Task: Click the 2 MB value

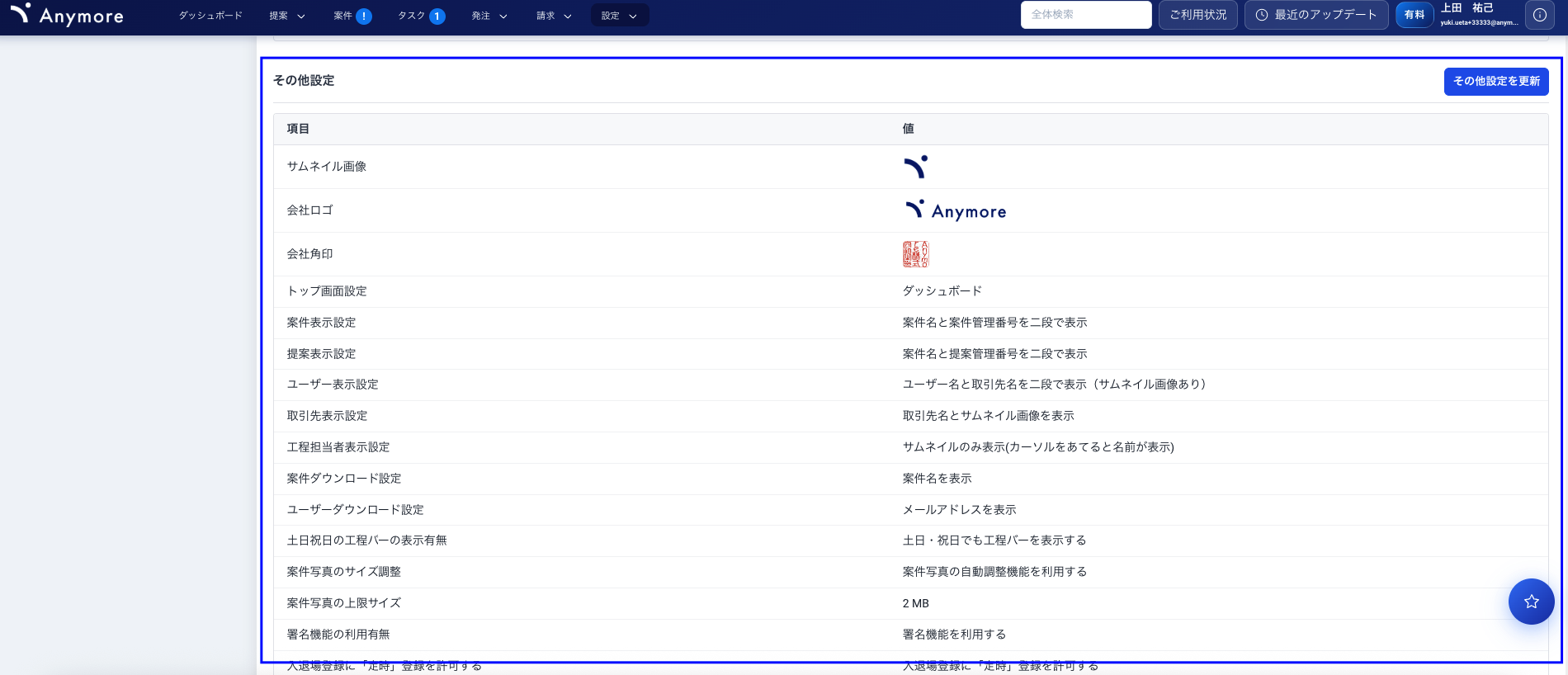Action: (x=915, y=603)
